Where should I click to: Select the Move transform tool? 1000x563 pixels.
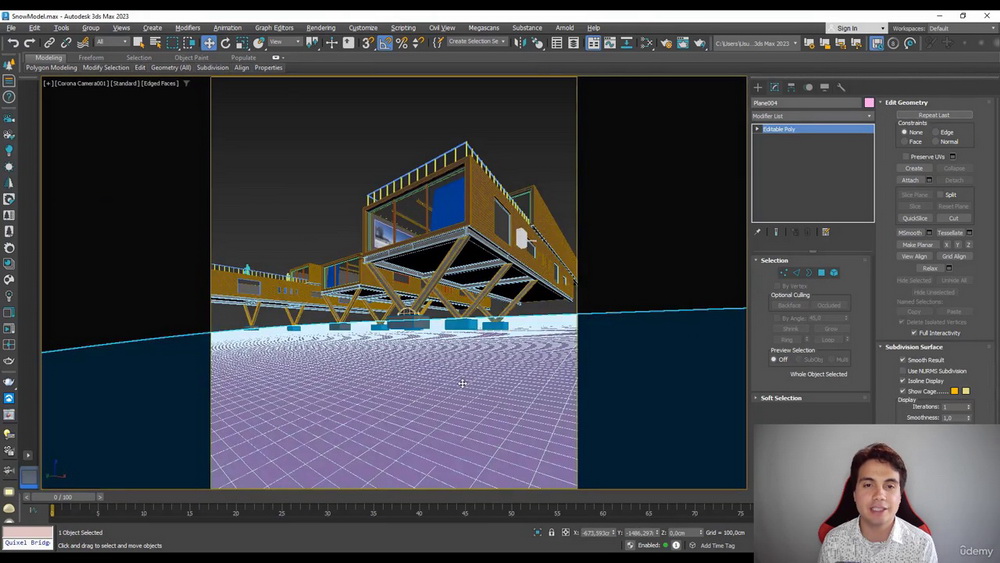tap(209, 43)
